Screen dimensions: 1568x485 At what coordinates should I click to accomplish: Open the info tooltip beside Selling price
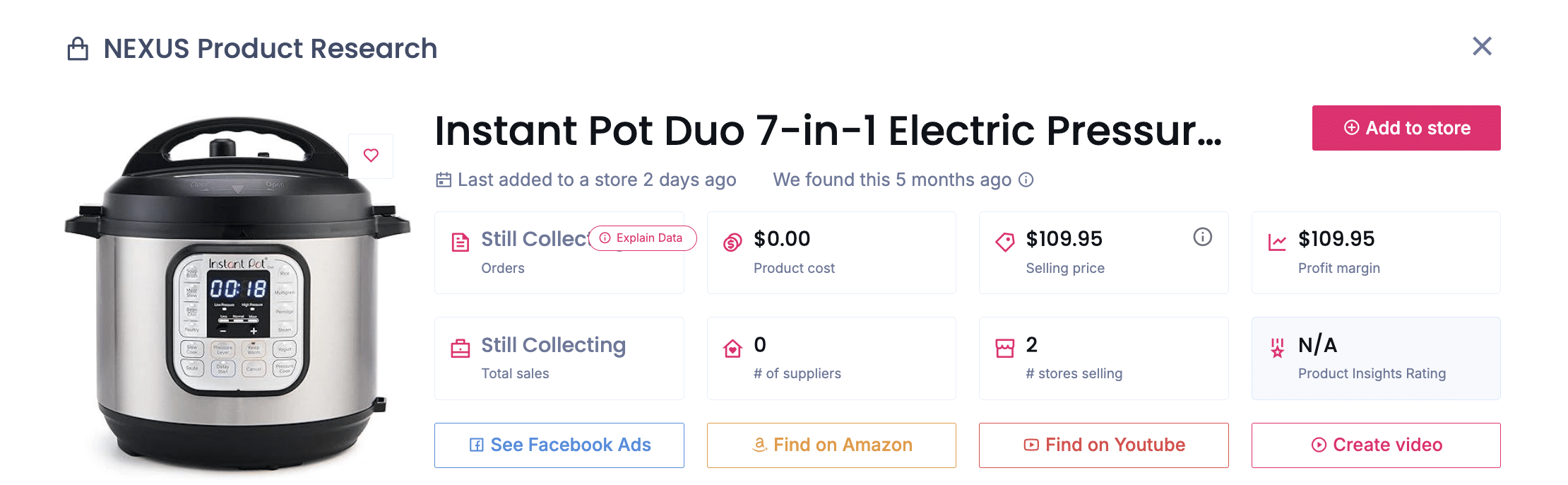tap(1203, 237)
